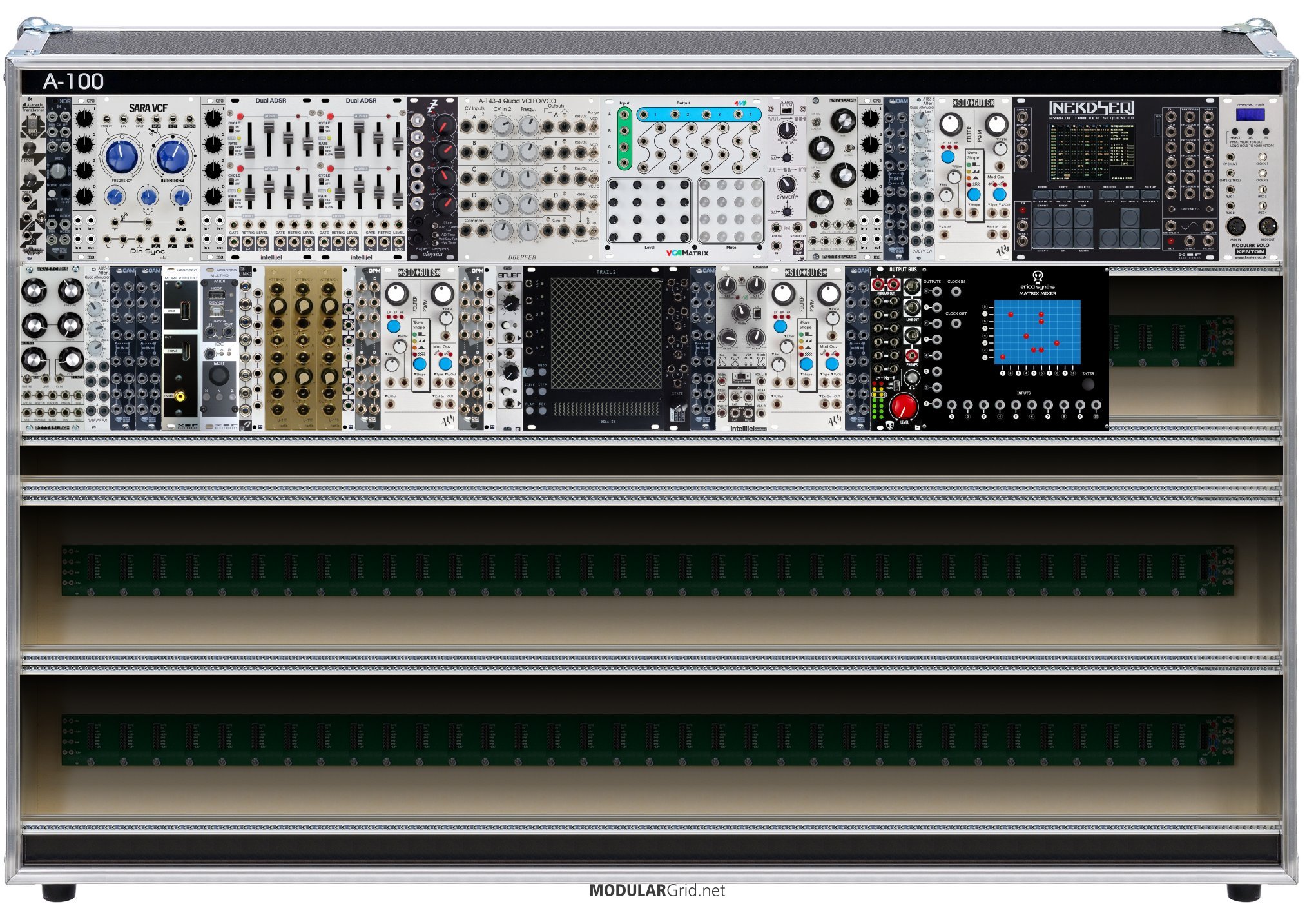1316x904 pixels.
Task: Flip the Sustain switch on Pittsburgh Envelope
Action: [849, 148]
